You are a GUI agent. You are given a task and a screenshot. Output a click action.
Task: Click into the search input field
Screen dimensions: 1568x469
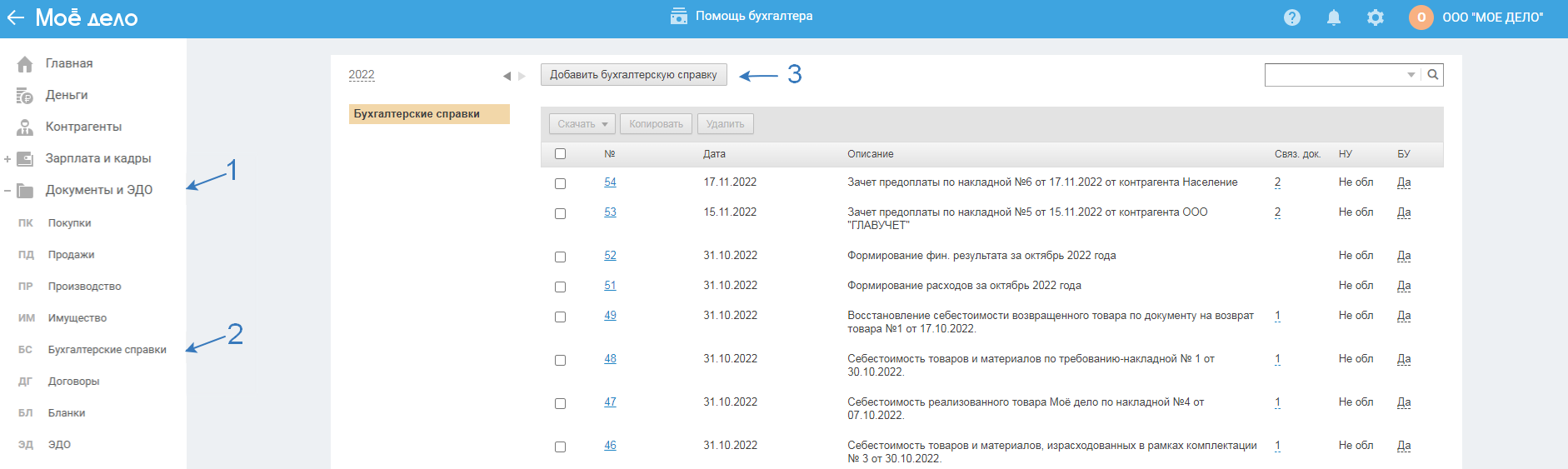[x=1335, y=75]
